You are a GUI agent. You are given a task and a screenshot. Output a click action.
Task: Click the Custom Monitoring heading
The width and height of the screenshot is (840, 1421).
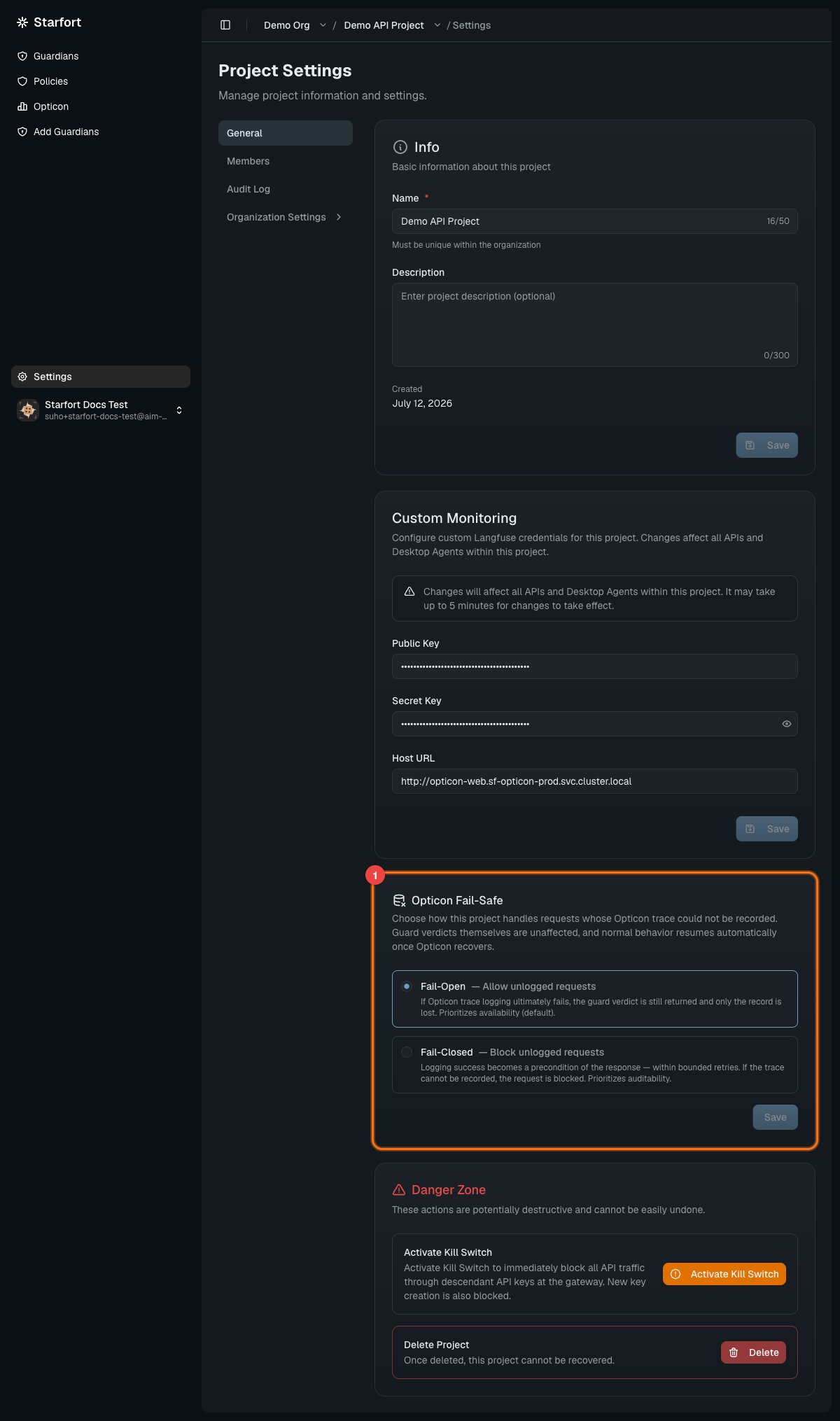pos(454,518)
